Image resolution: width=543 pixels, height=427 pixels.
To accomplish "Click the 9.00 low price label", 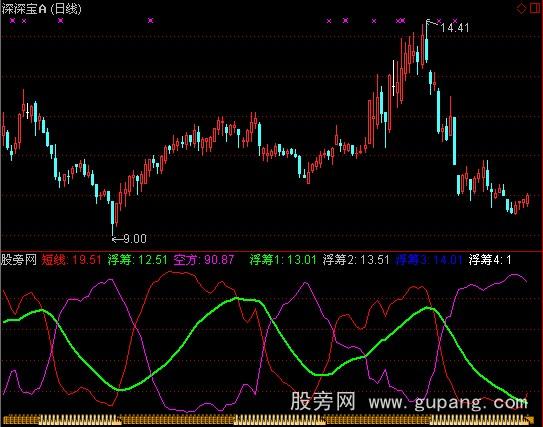I will [x=135, y=239].
